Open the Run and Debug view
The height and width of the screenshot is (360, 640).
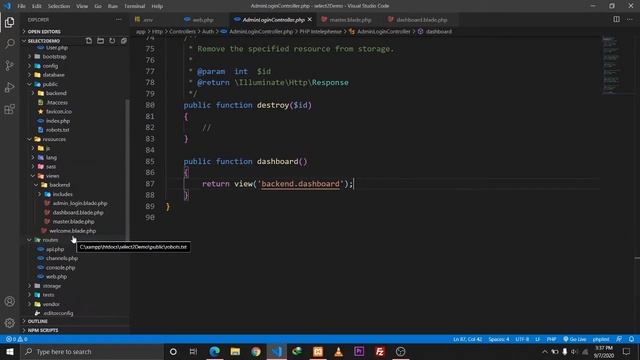9,87
